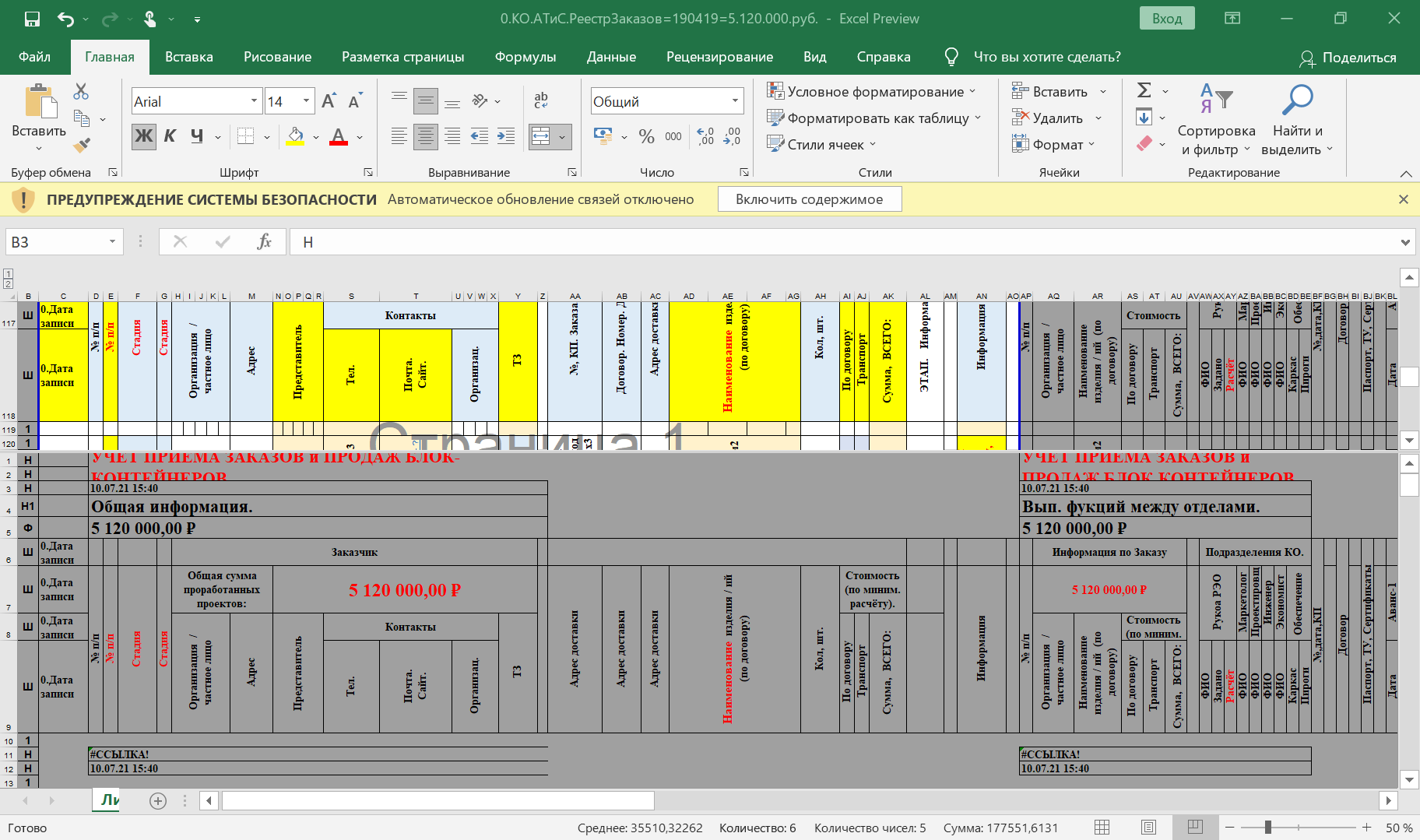
Task: Click the Cut scissors icon
Action: point(81,91)
